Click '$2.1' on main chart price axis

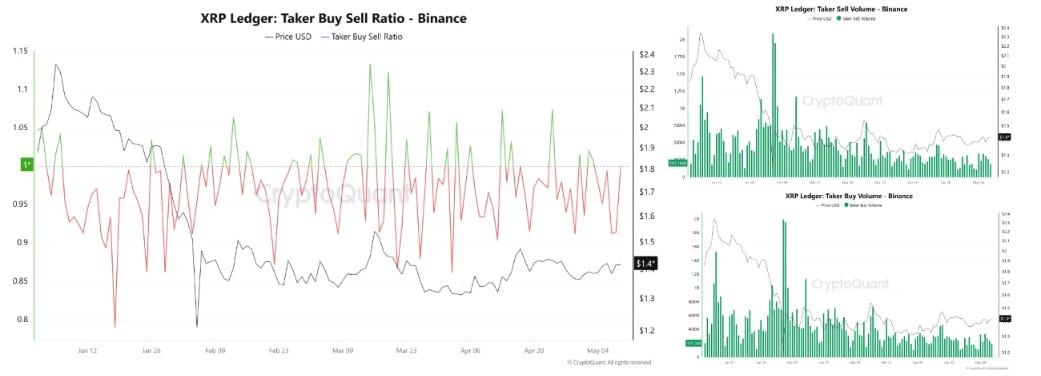point(647,108)
